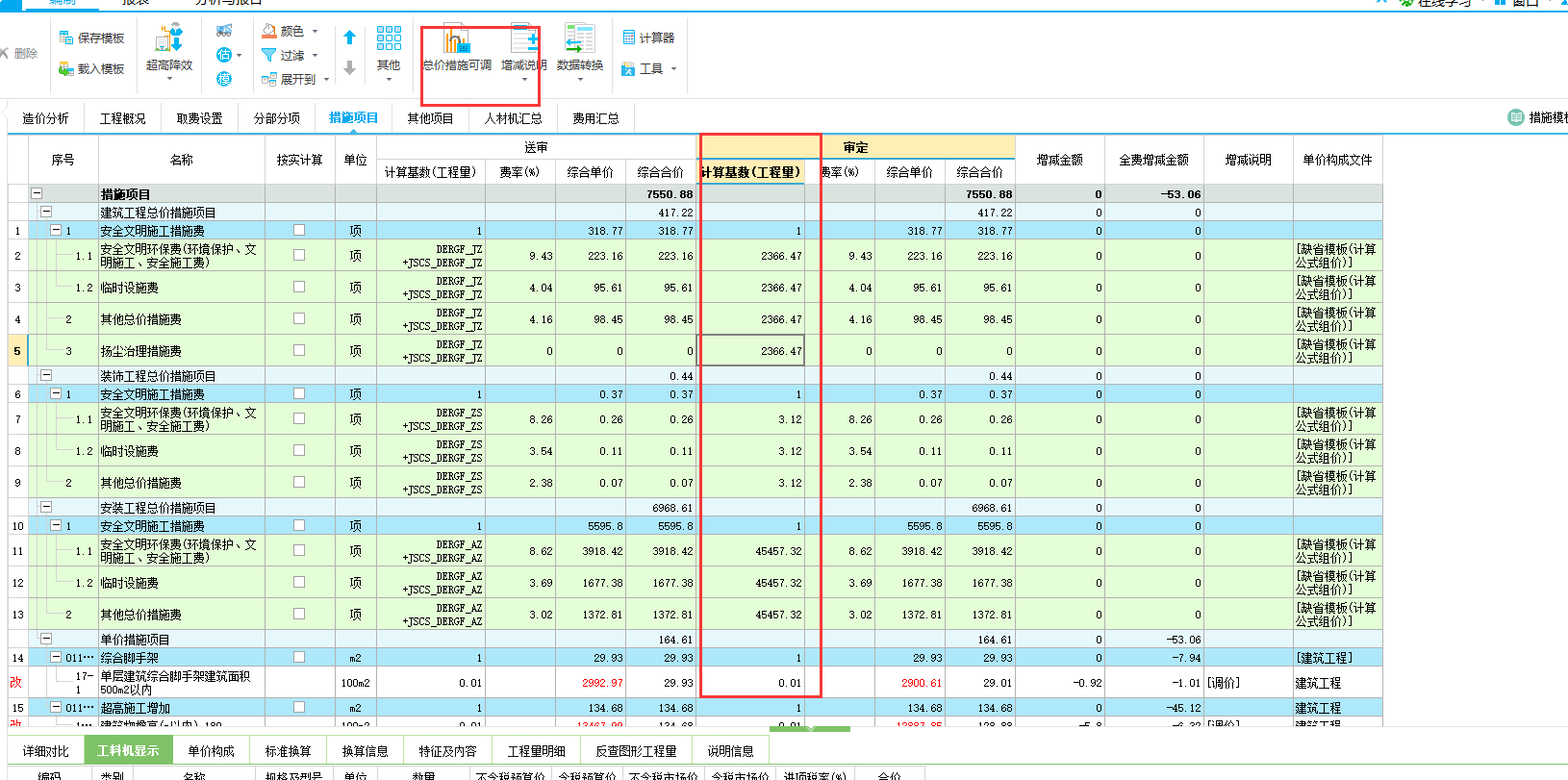Open the 估 dropdown arrow
Viewport: 1568px width, 780px height.
coord(239,55)
